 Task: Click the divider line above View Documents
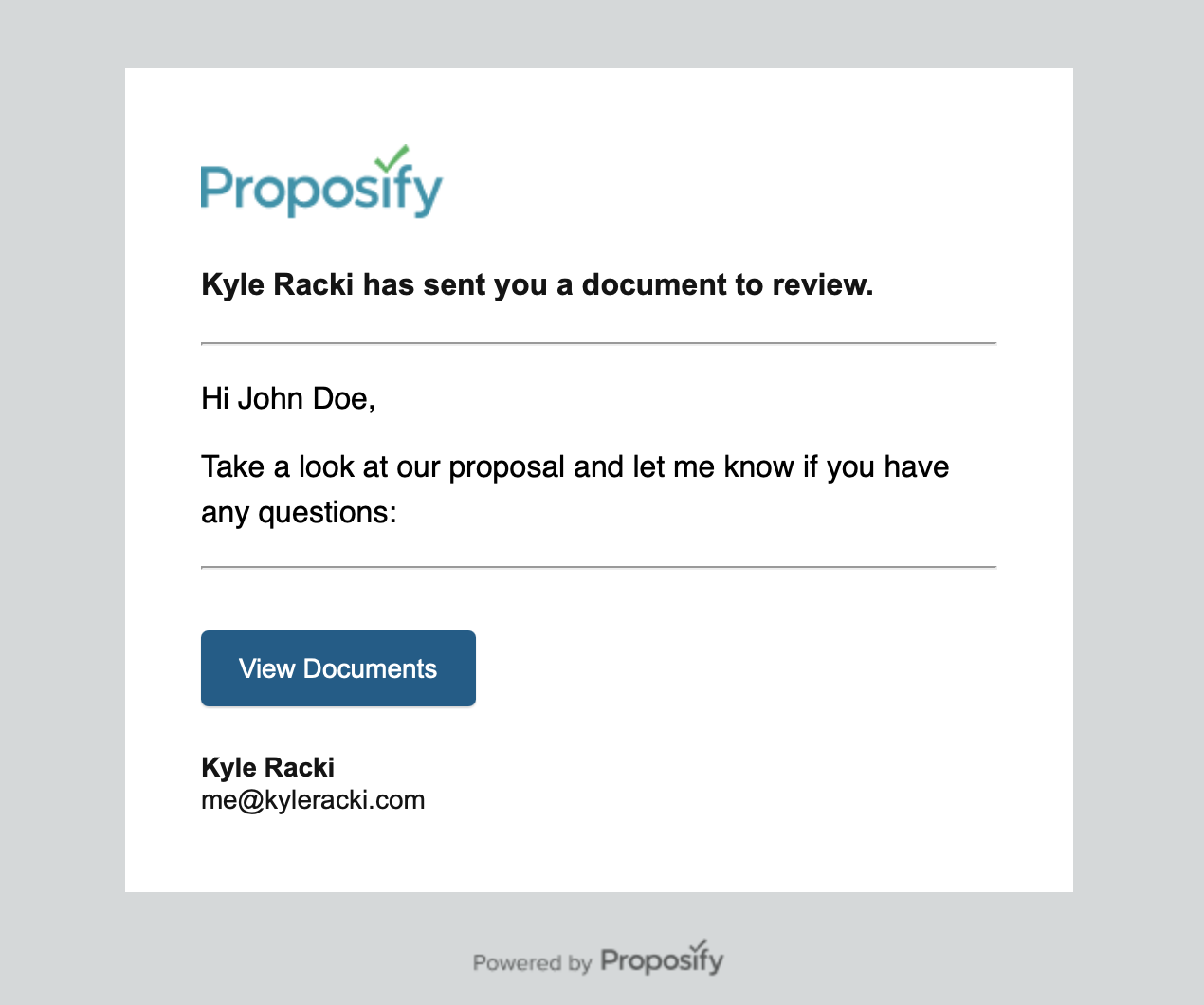click(599, 567)
